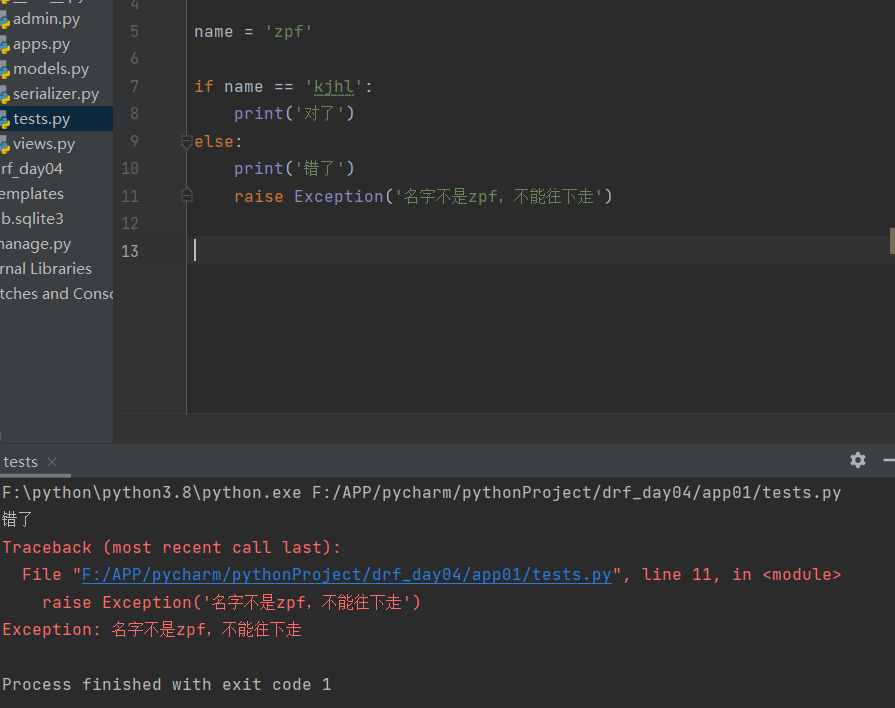Viewport: 895px width, 708px height.
Task: Open views.py in the project tree
Action: click(x=44, y=144)
